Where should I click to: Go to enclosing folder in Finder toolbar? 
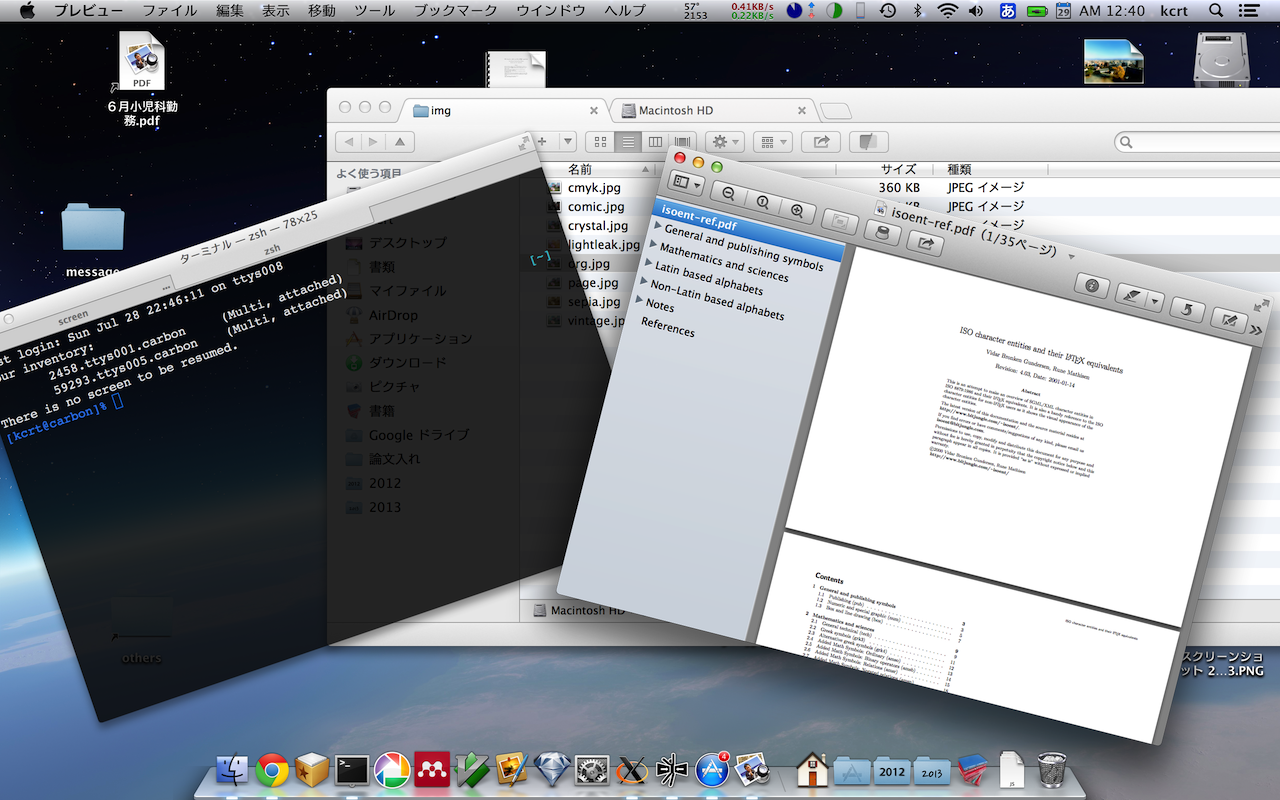(401, 142)
